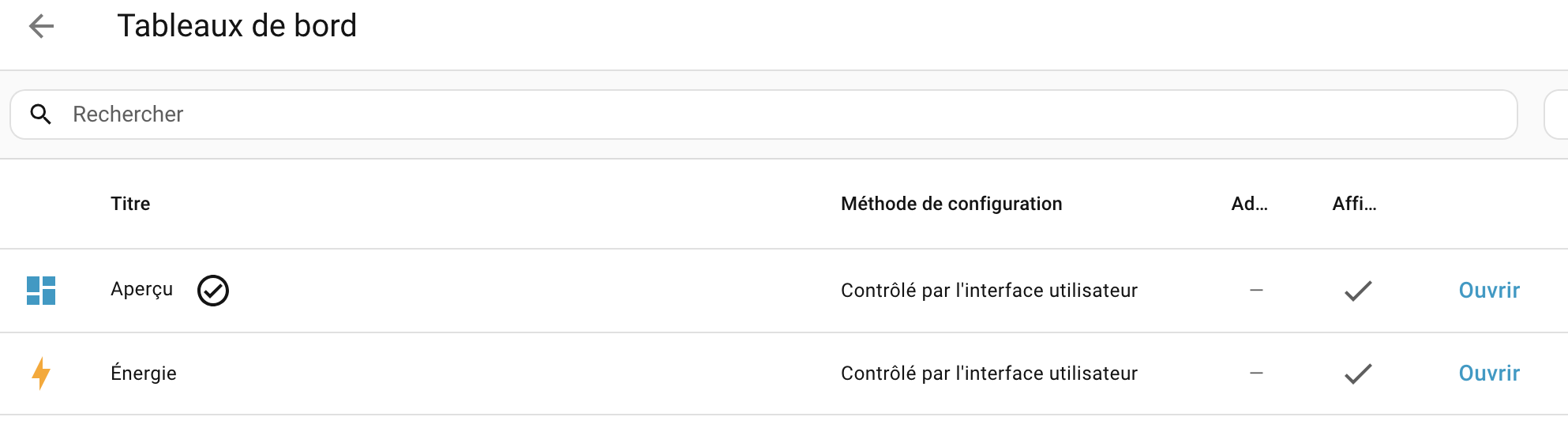This screenshot has width=1568, height=428.
Task: Click the default check-circle icon beside Aperçu
Action: 213,291
